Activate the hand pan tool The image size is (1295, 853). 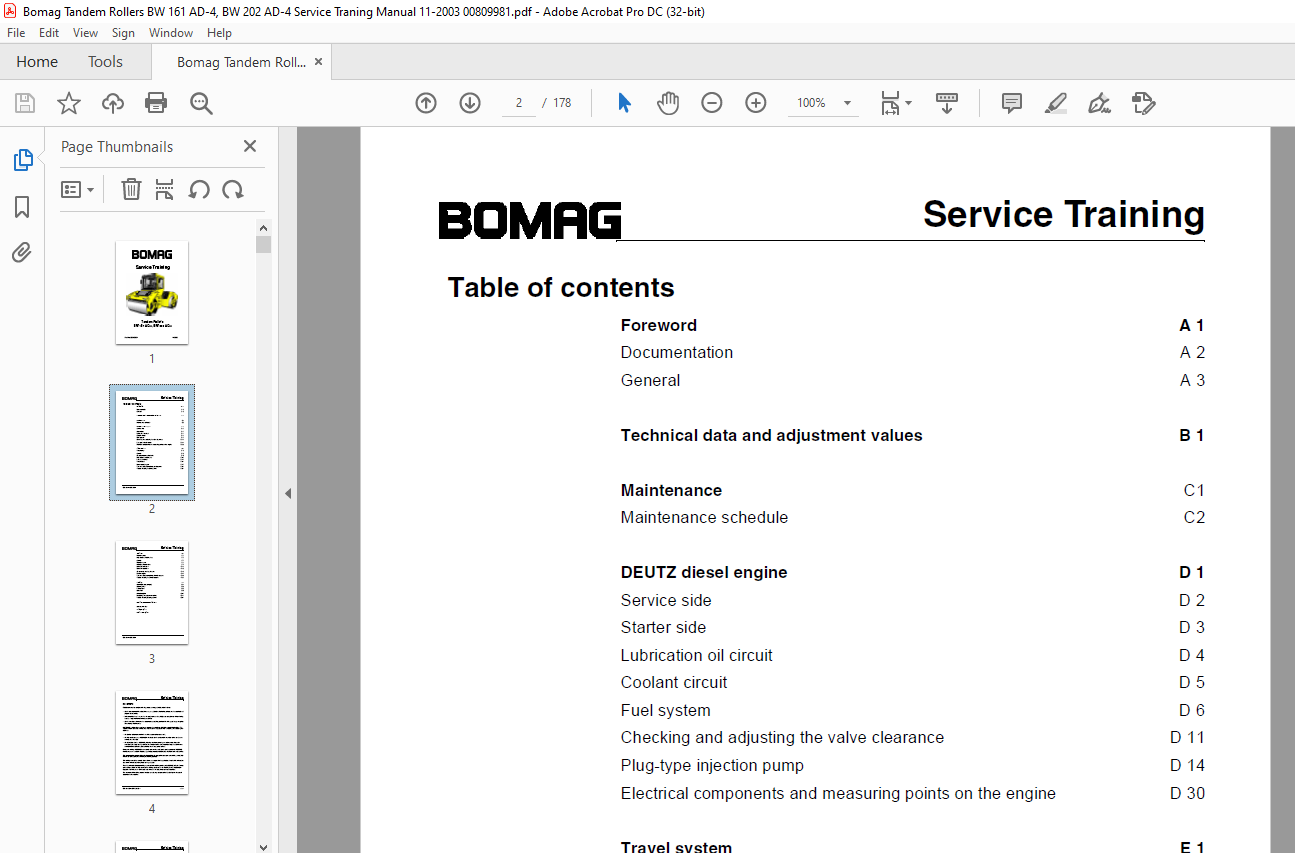tap(668, 103)
